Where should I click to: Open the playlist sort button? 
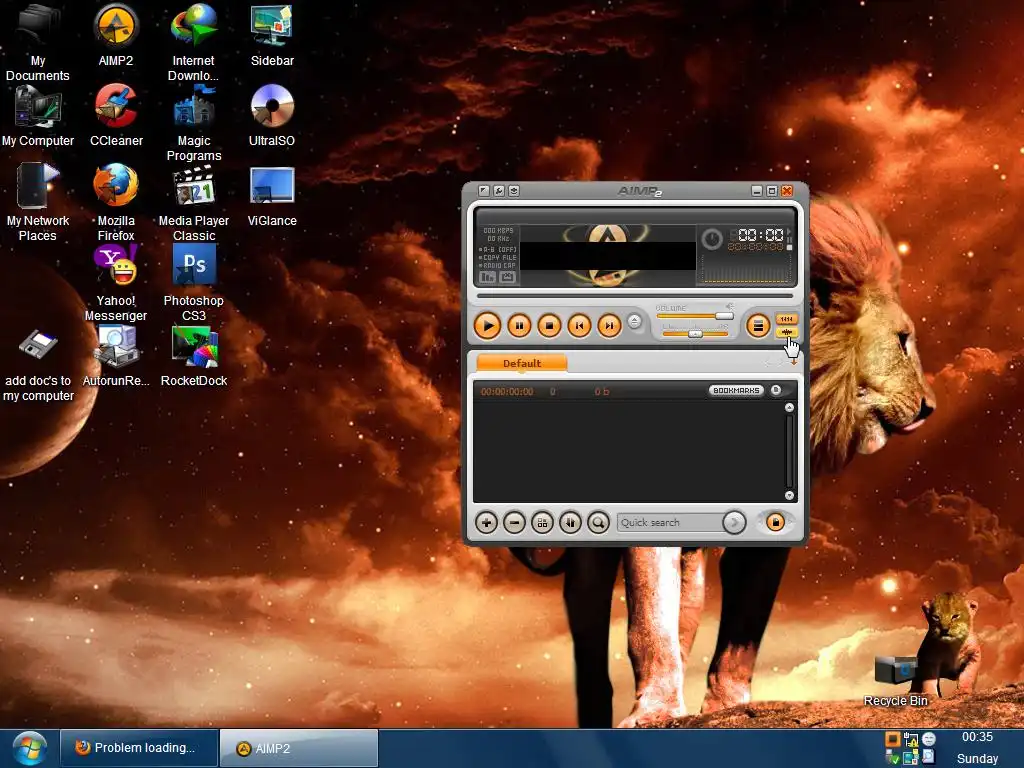570,522
